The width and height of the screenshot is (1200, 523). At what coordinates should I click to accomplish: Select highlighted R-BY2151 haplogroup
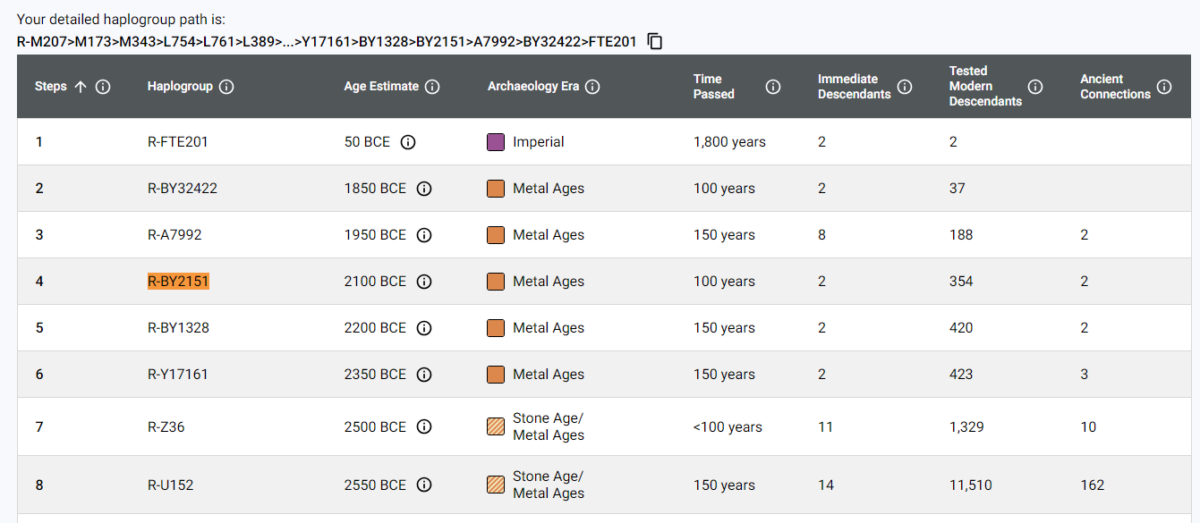click(x=178, y=282)
